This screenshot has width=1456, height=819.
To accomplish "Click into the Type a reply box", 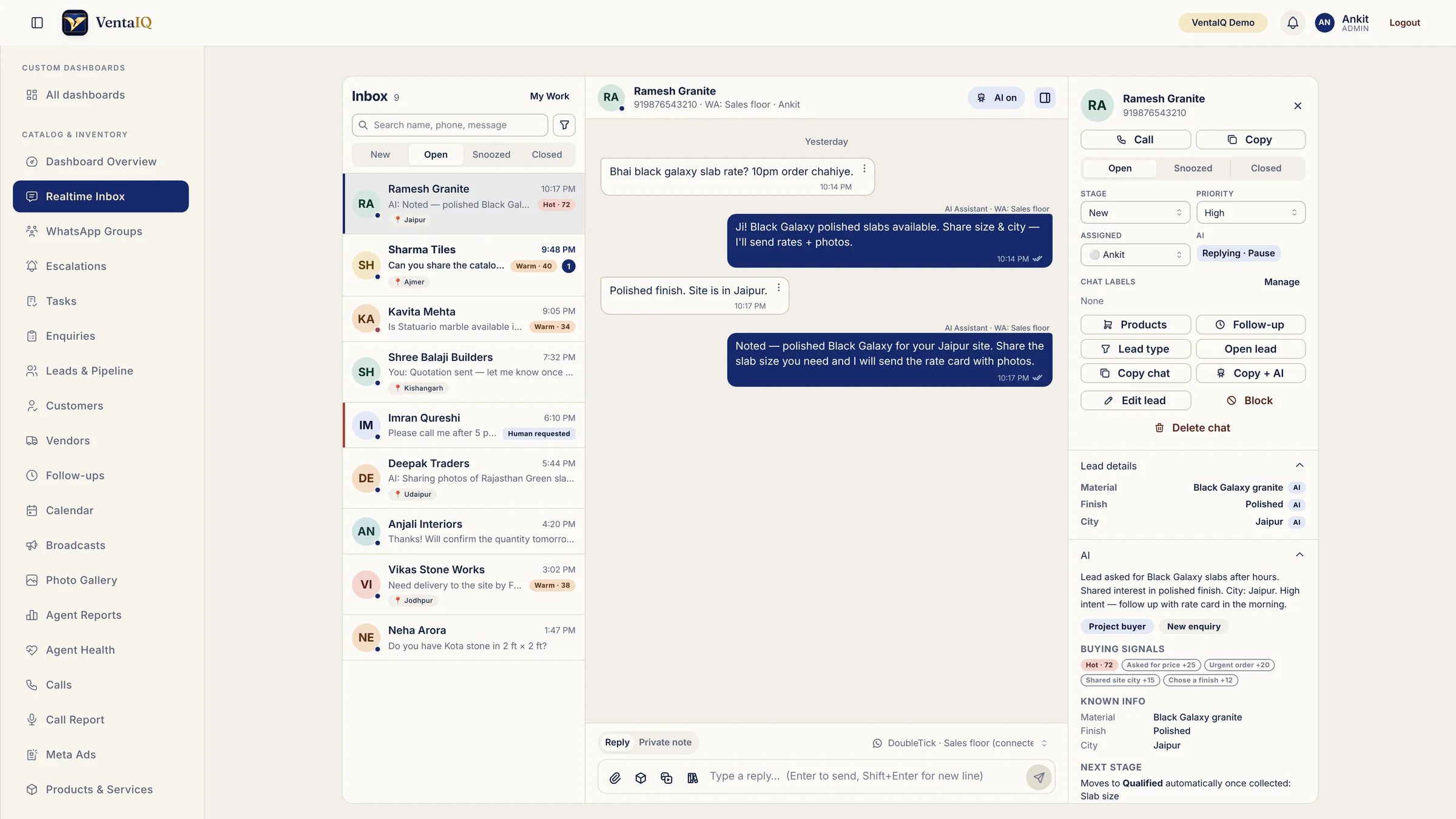I will tap(864, 777).
